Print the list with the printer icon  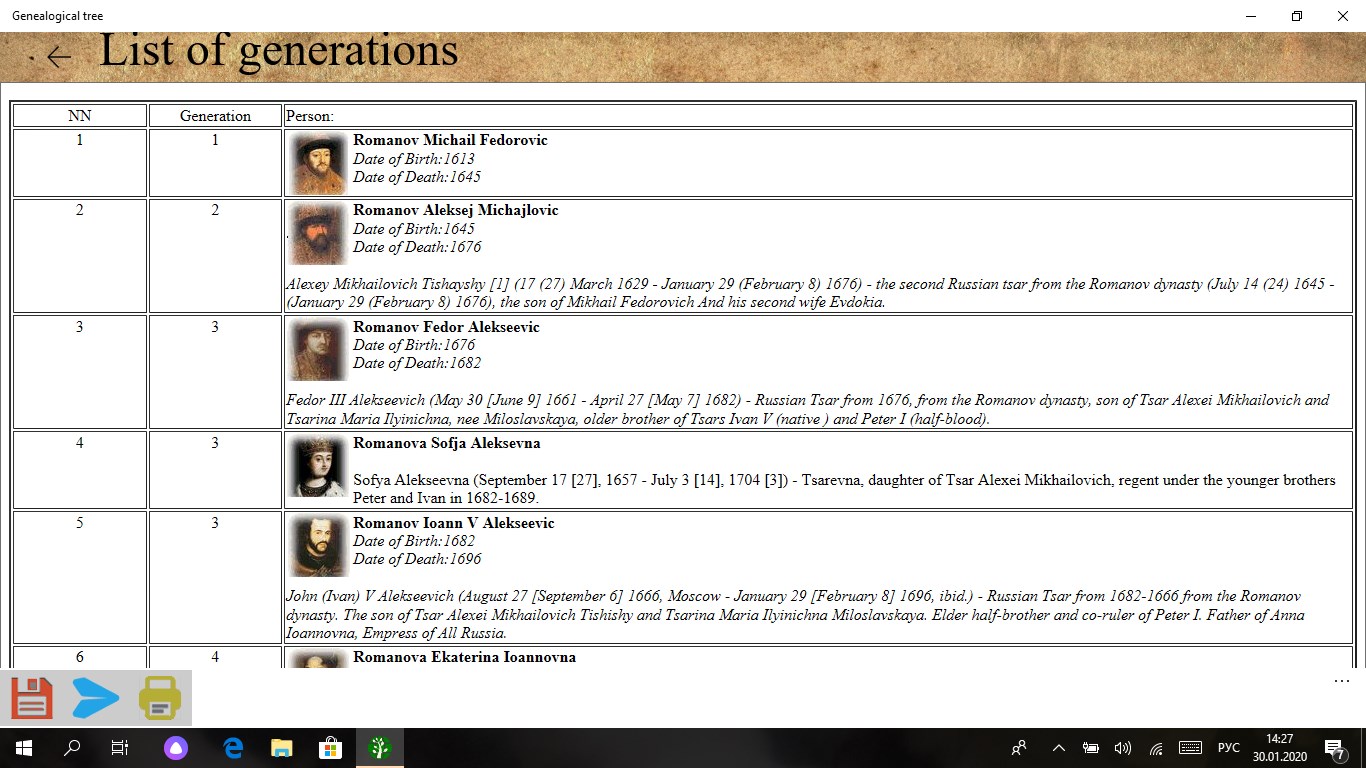pos(160,698)
